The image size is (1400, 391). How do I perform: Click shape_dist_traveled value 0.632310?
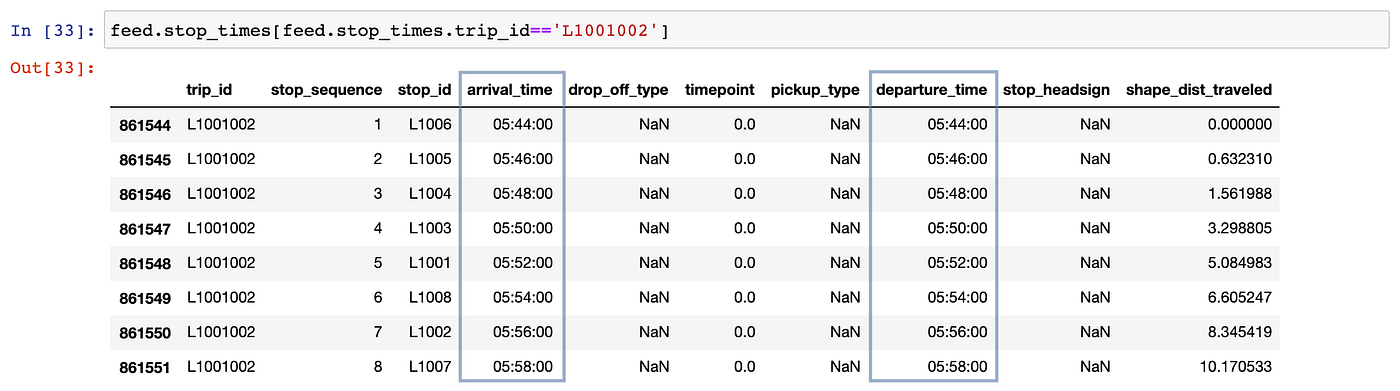pyautogui.click(x=1240, y=159)
